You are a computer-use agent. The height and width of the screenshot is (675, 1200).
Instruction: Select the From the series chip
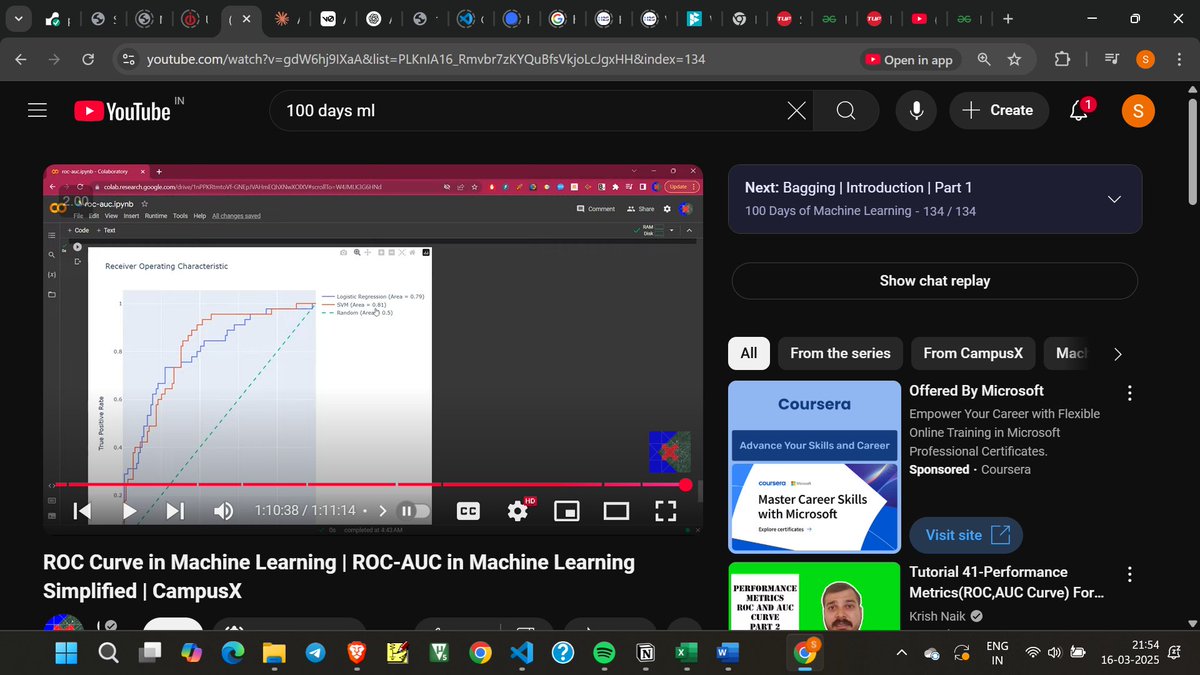coord(840,353)
